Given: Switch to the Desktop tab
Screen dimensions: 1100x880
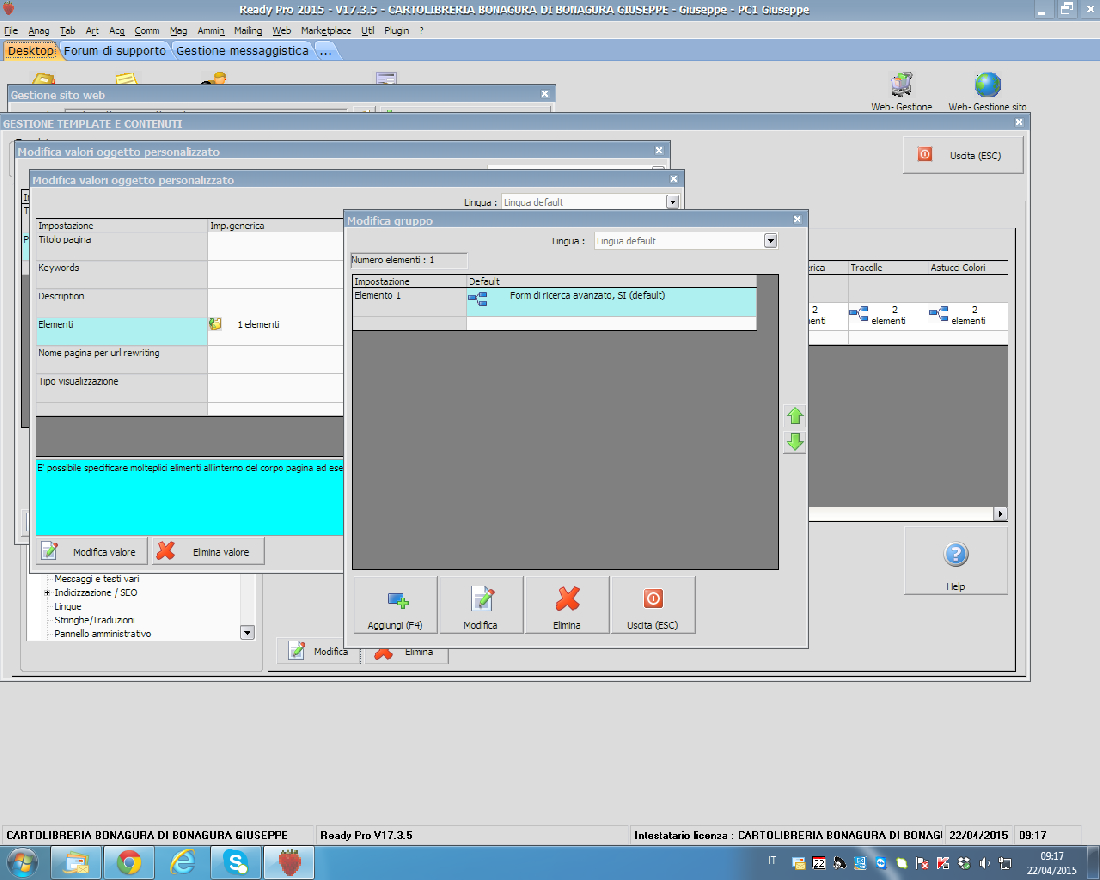Looking at the screenshot, I should click(31, 51).
